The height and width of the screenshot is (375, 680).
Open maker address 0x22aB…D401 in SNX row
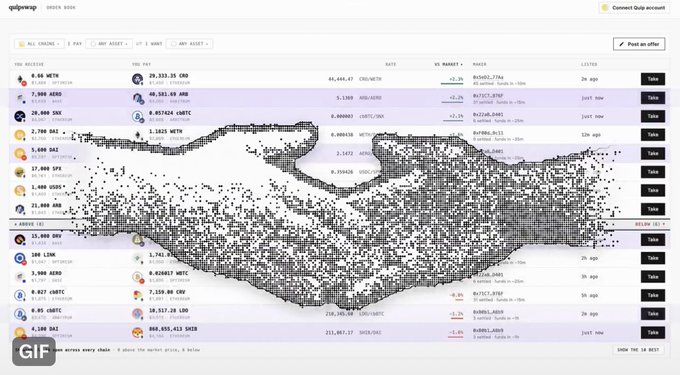pyautogui.click(x=488, y=114)
